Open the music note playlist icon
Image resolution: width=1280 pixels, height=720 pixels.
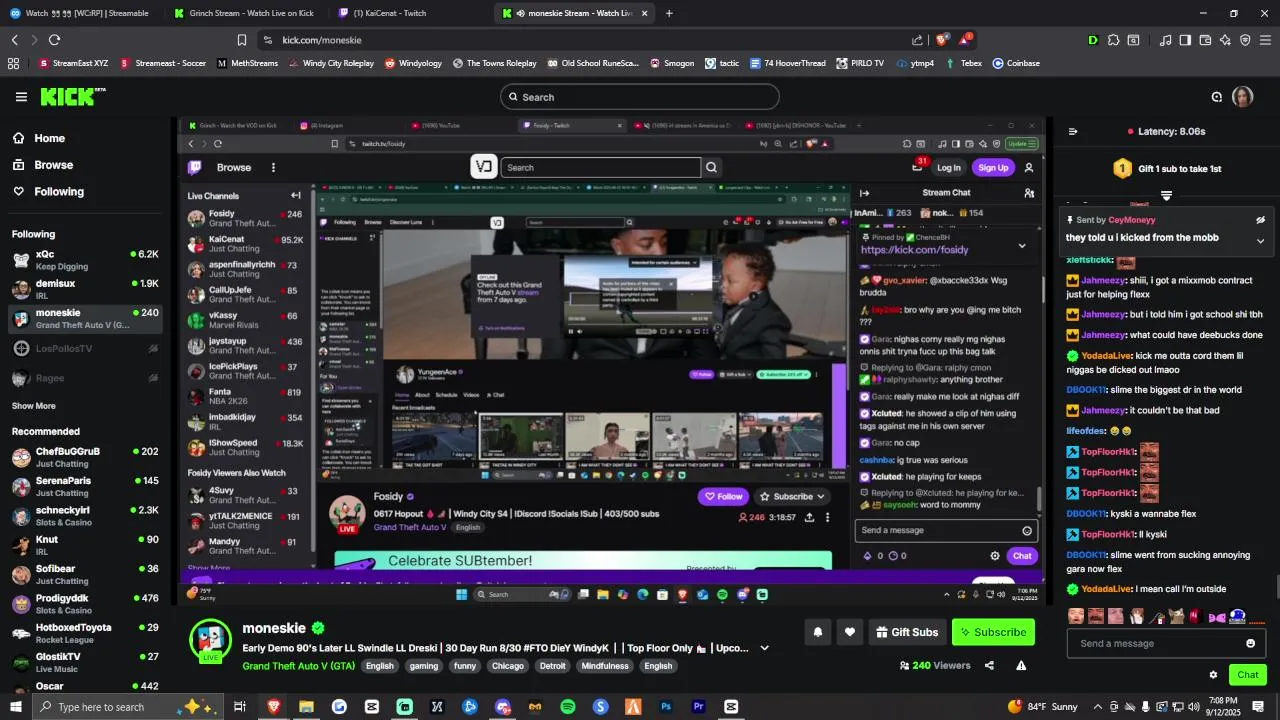[1165, 40]
